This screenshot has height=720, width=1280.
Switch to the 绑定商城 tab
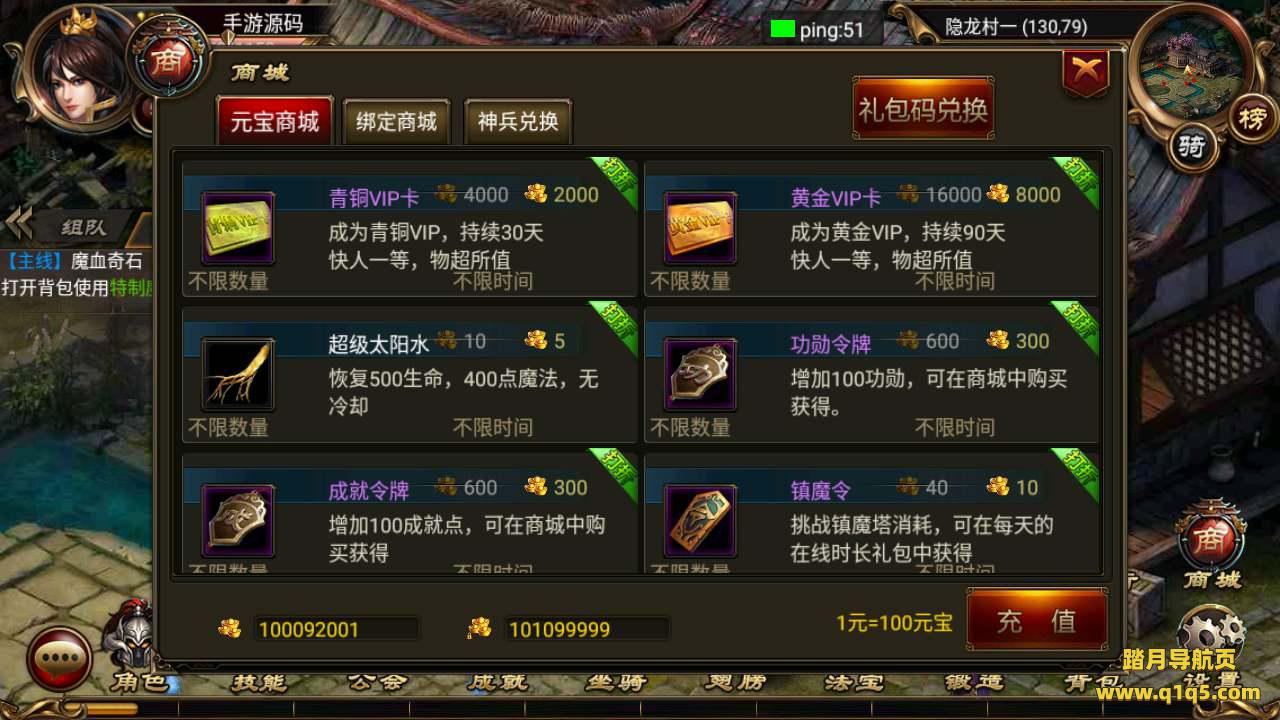coord(397,123)
